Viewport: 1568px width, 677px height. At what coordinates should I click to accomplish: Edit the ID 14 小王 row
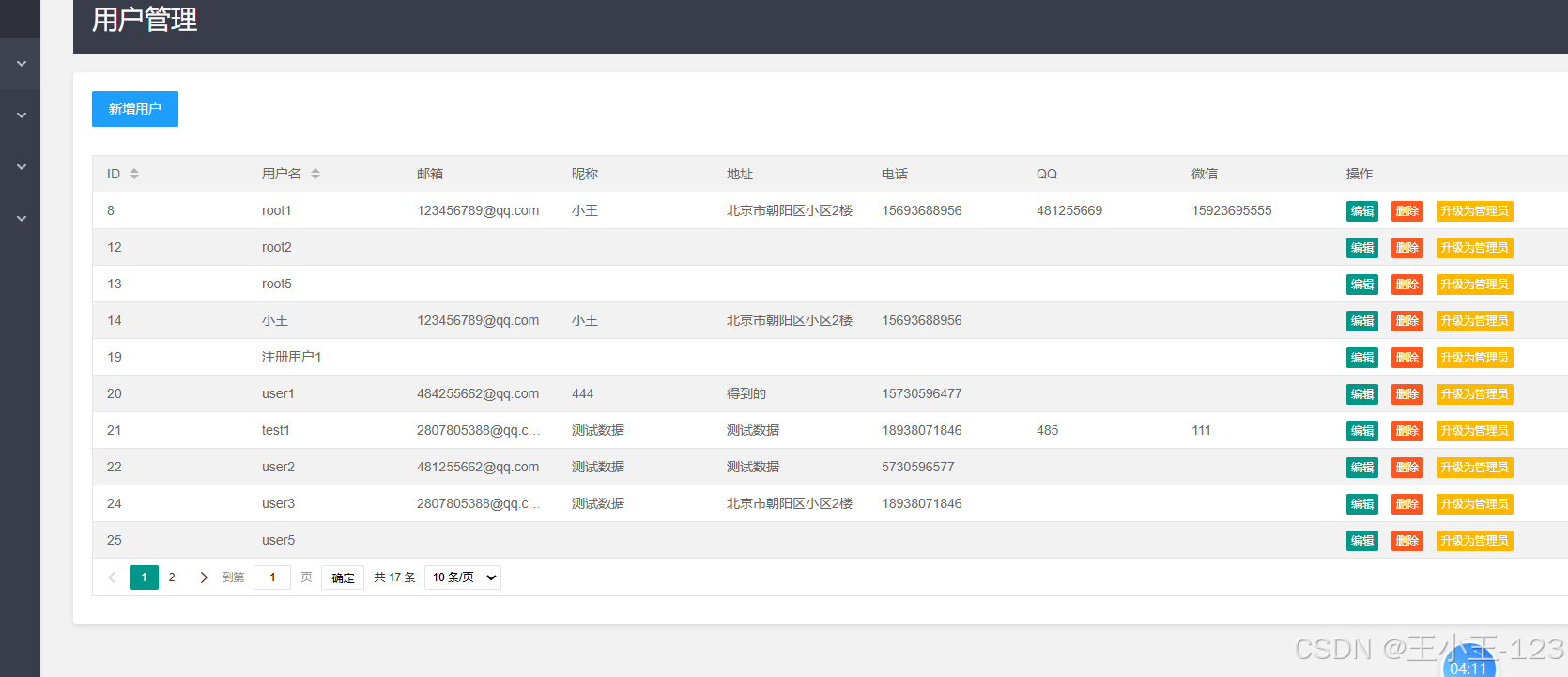tap(1362, 321)
